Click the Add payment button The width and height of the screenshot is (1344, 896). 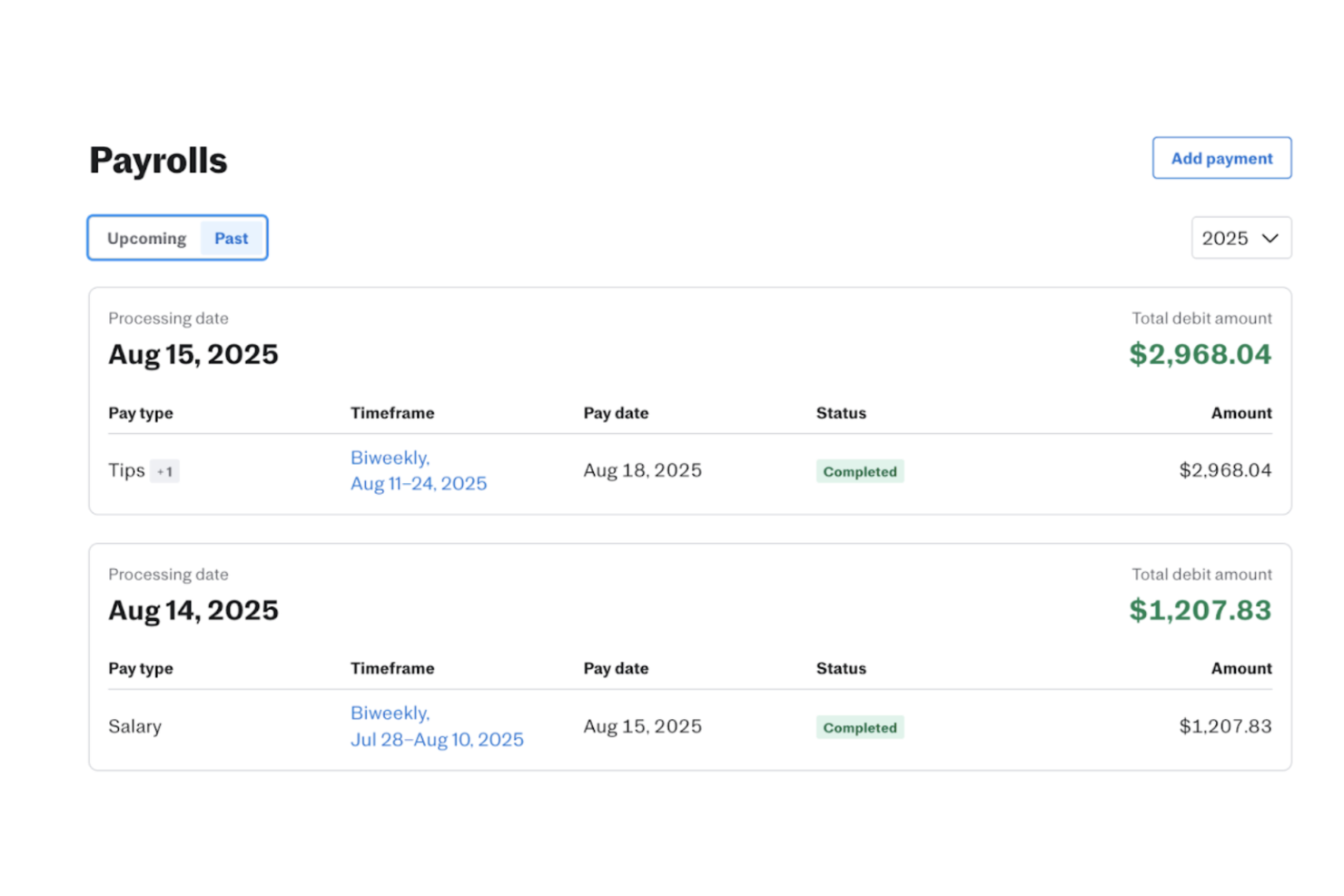point(1220,157)
